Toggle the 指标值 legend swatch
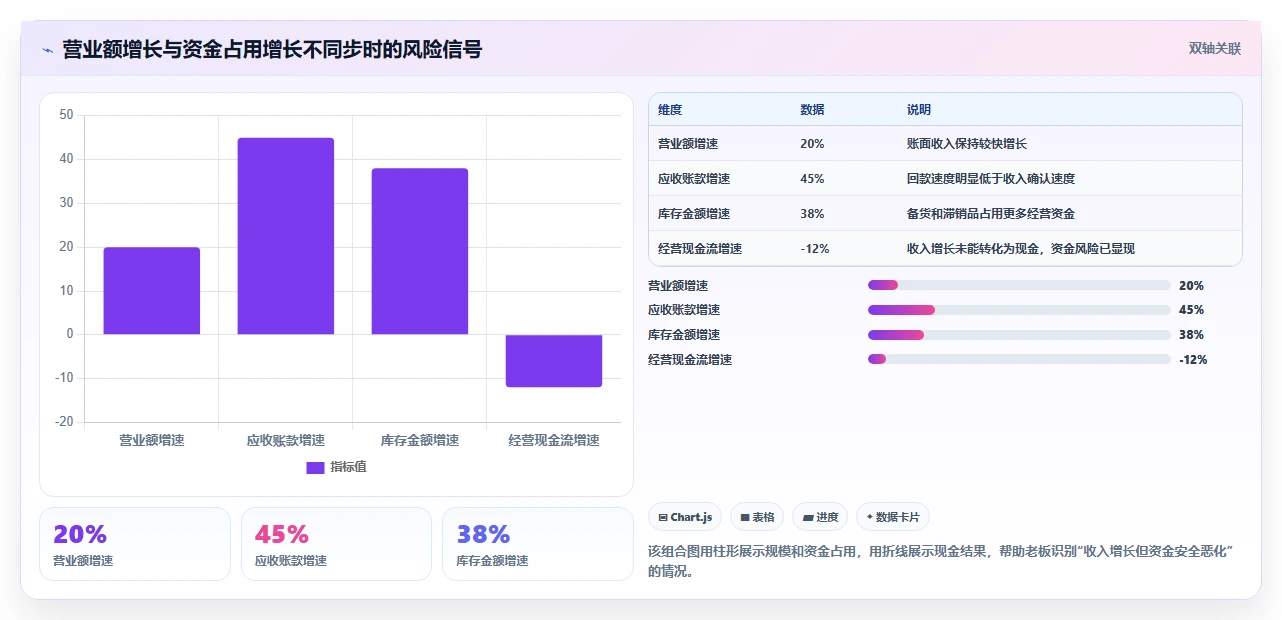The height and width of the screenshot is (620, 1282). [x=315, y=467]
